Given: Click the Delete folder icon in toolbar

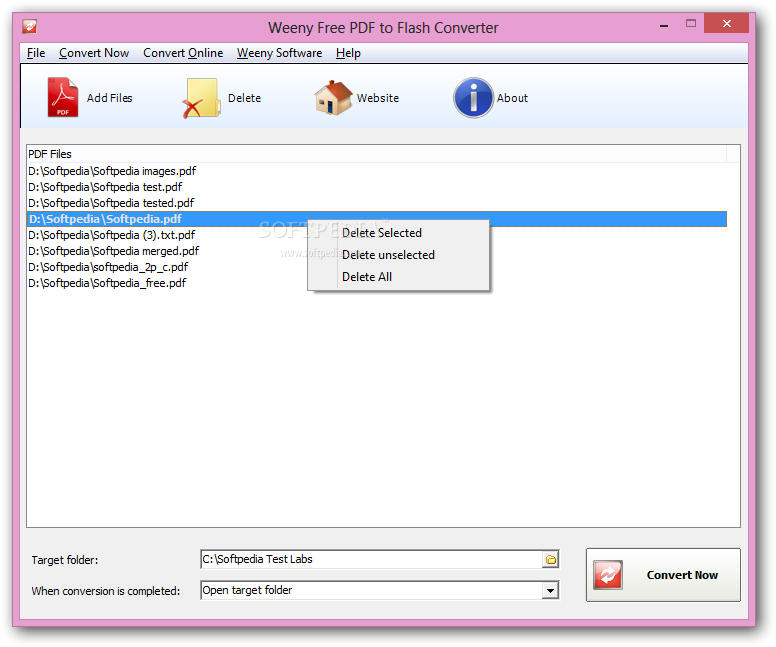Looking at the screenshot, I should pyautogui.click(x=201, y=98).
